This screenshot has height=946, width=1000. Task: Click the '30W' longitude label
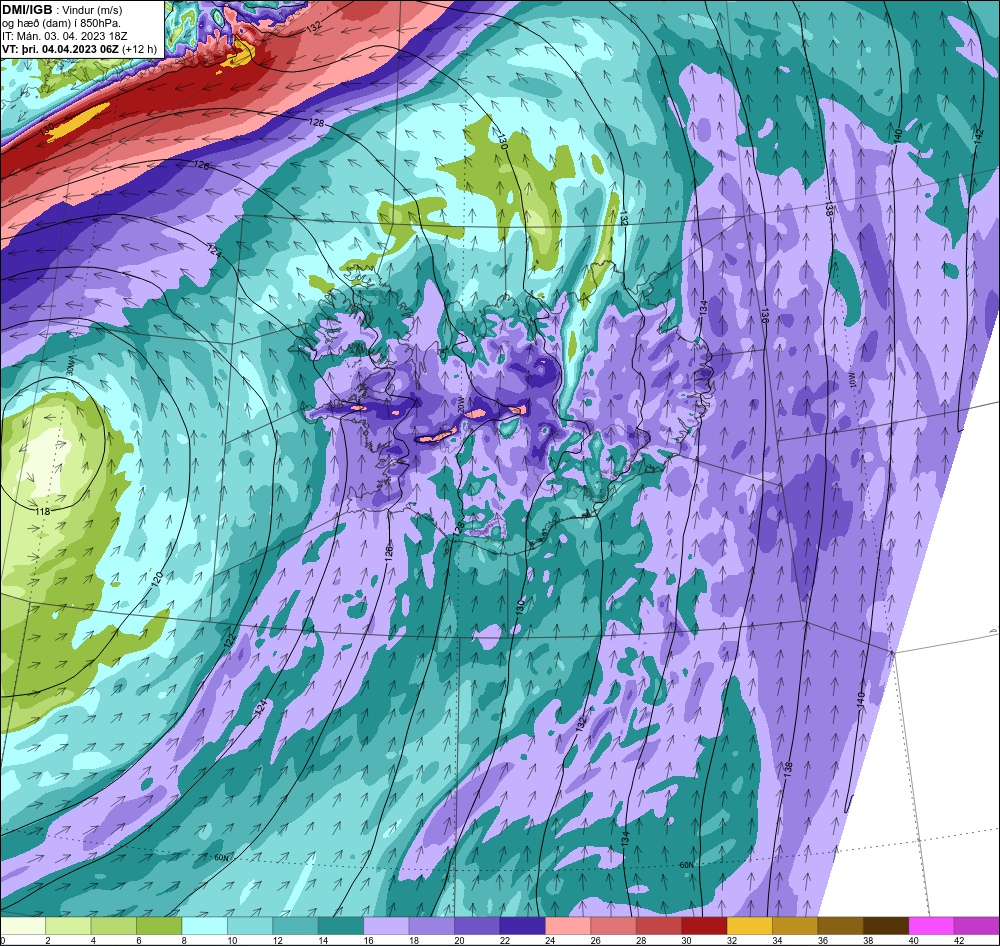coord(70,368)
